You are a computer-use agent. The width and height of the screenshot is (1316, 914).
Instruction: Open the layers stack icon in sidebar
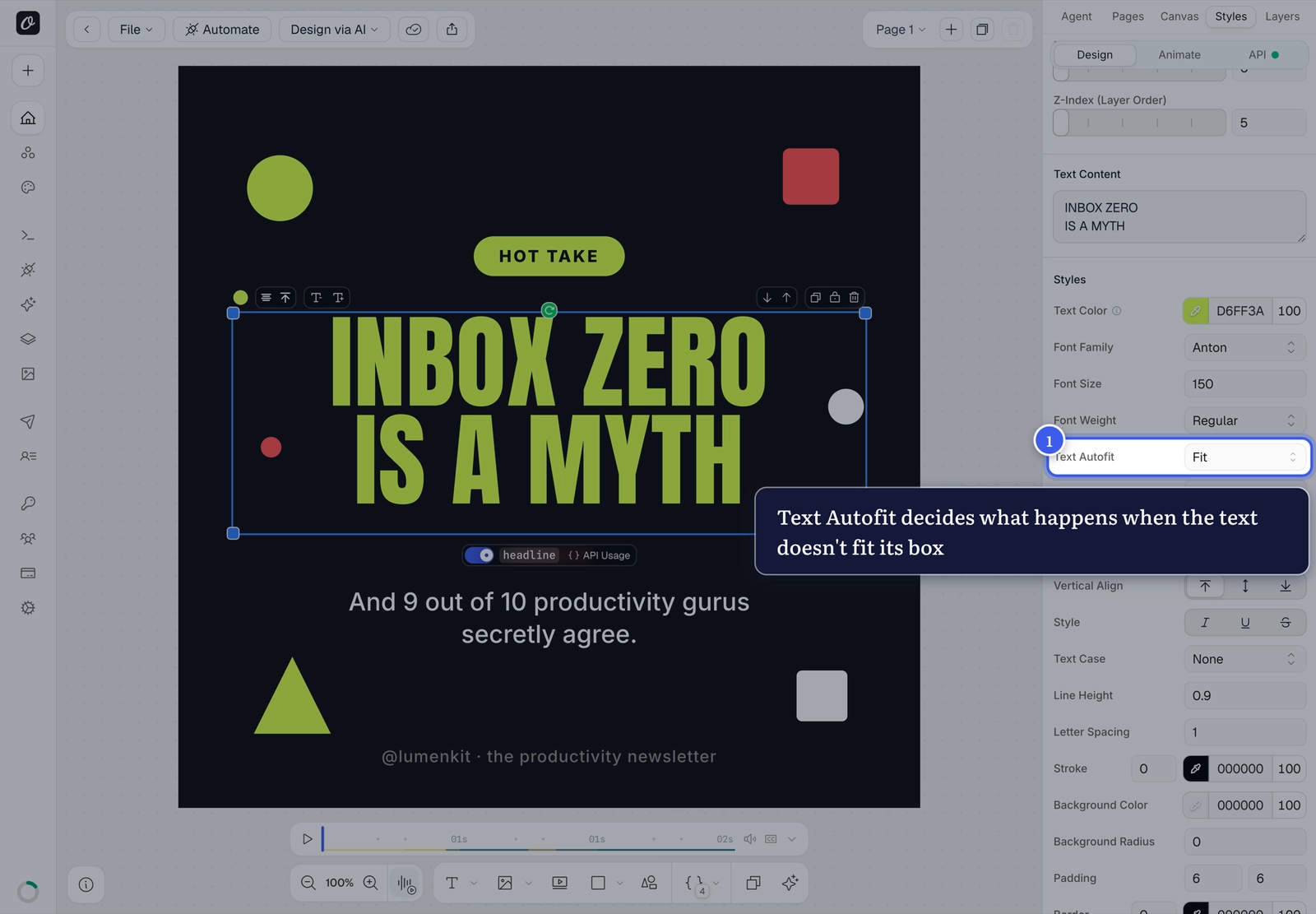point(28,339)
